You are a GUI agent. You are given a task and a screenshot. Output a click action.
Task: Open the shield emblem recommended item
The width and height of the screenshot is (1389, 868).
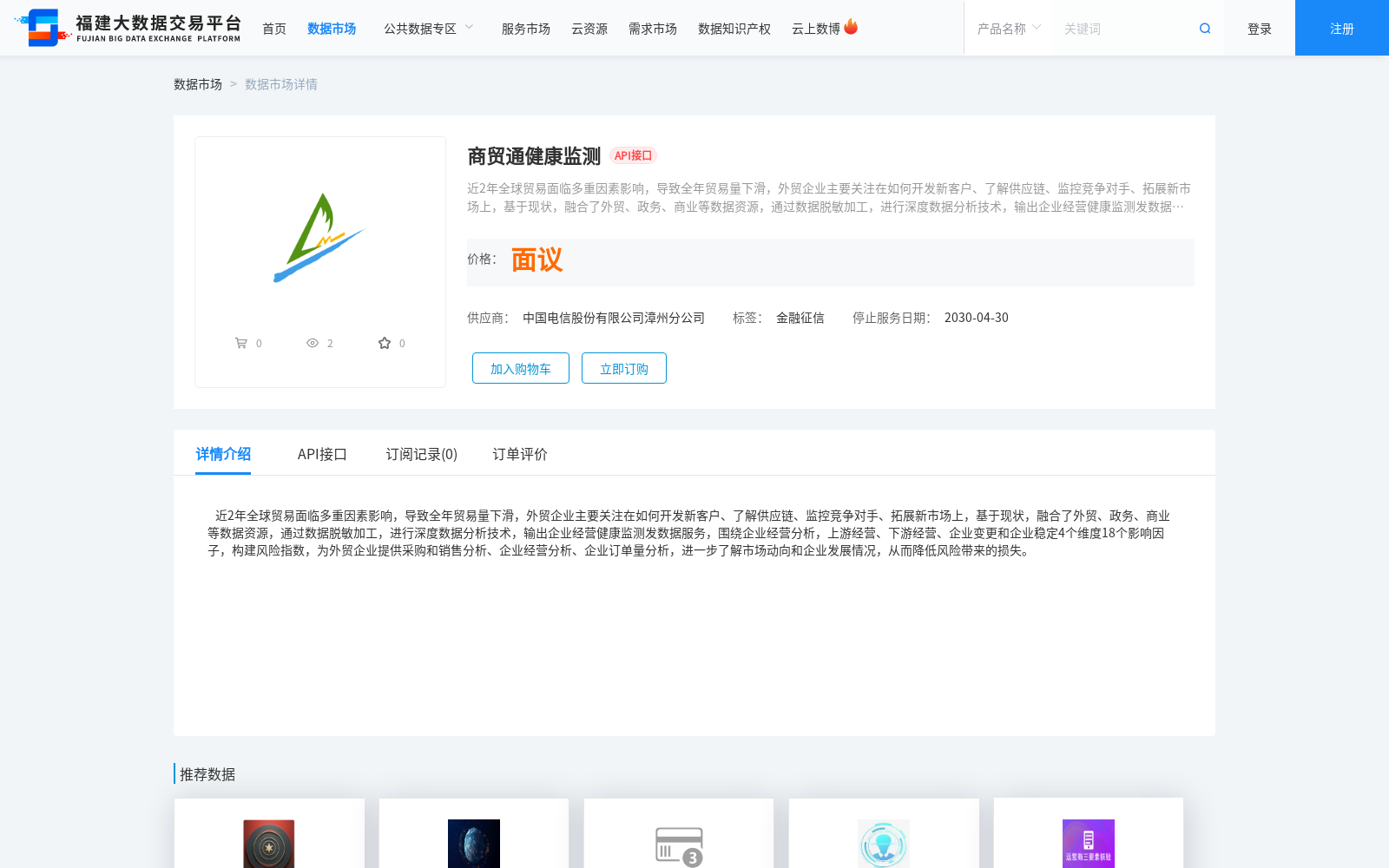[x=269, y=844]
